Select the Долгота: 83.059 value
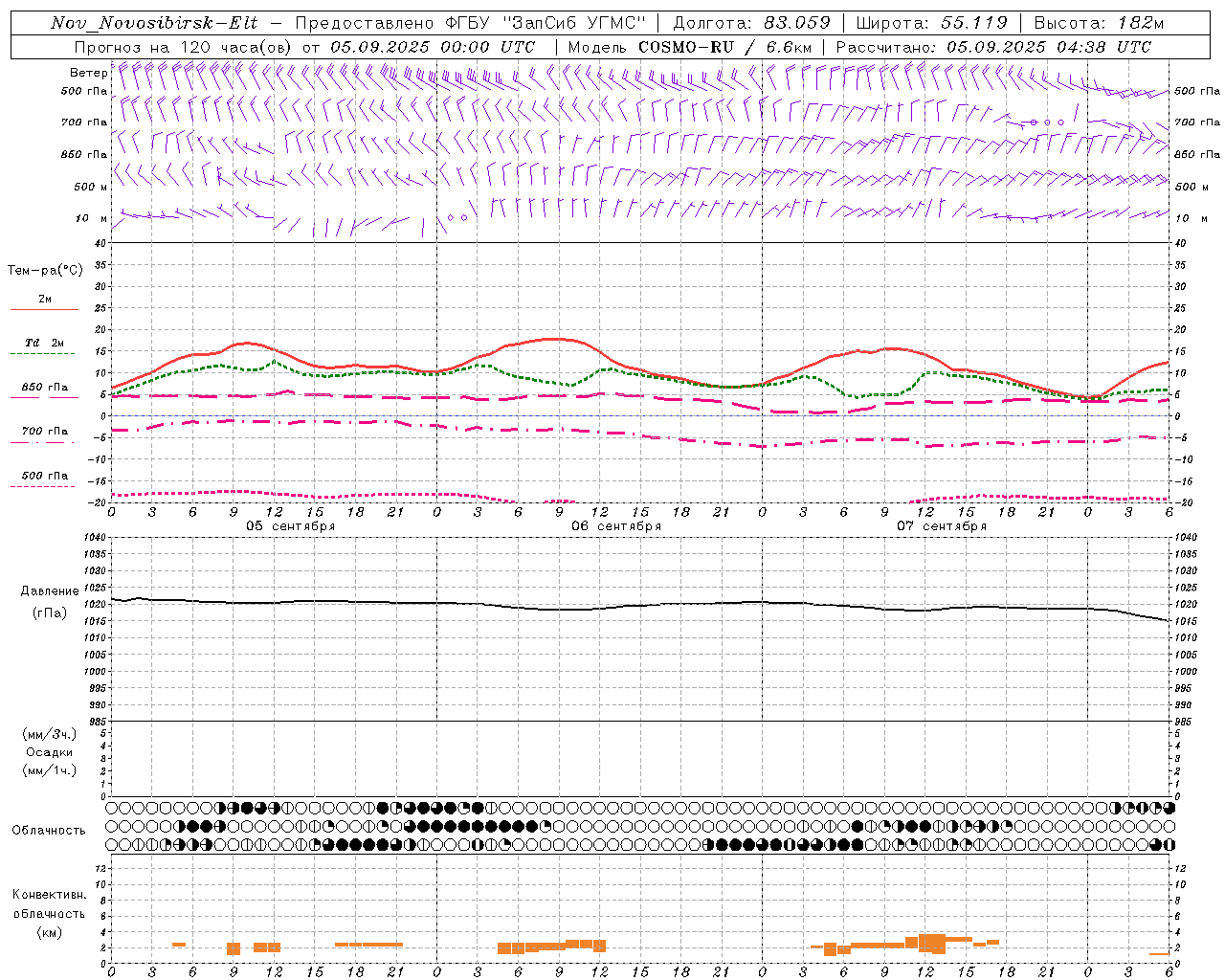 (x=751, y=23)
